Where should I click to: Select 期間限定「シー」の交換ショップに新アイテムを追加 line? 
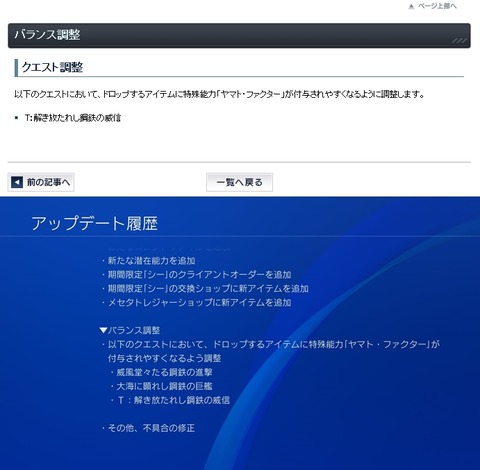[x=208, y=288]
